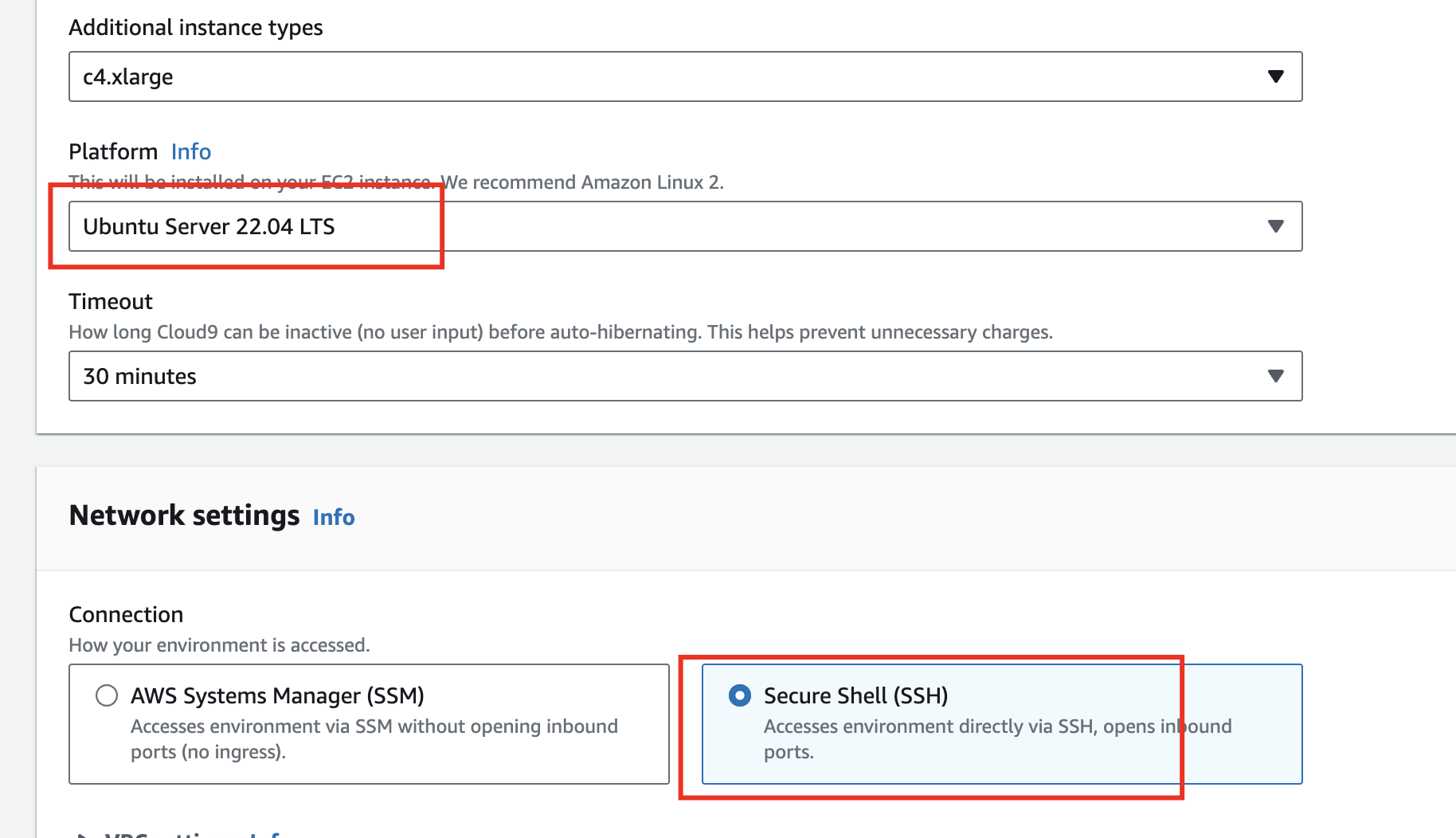The image size is (1456, 838).
Task: Click the Platform field label
Action: point(113,151)
